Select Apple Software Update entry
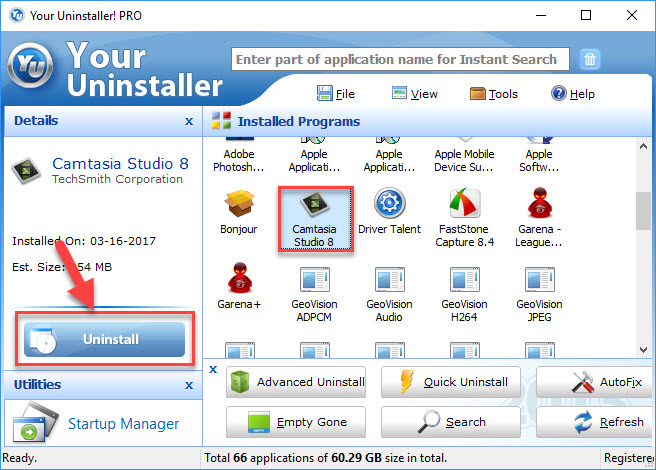This screenshot has width=656, height=470. 539,155
